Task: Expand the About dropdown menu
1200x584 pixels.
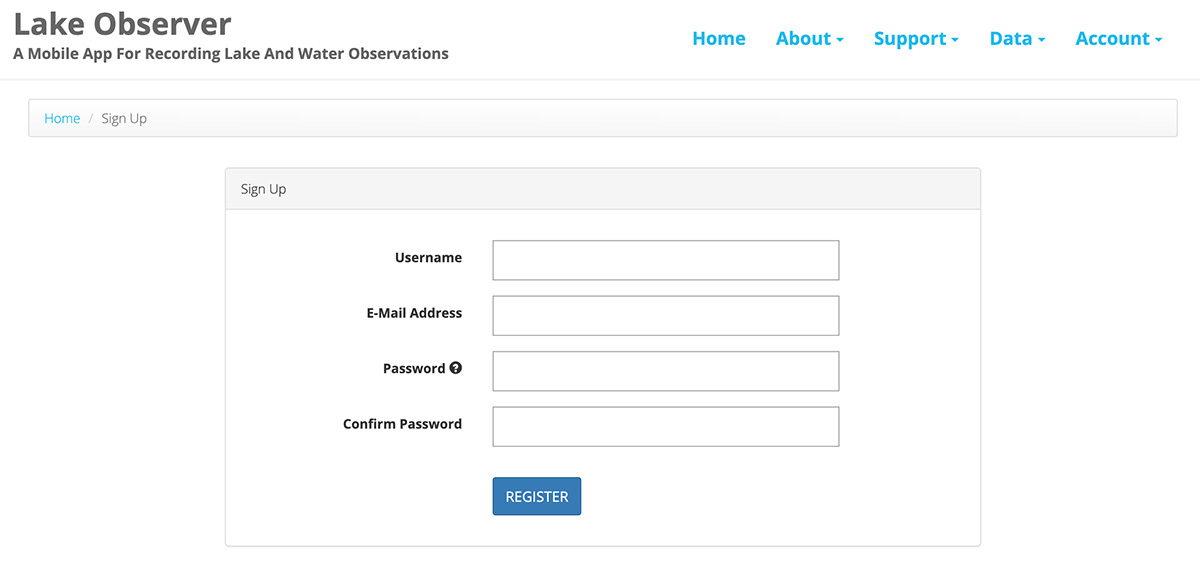Action: (809, 39)
